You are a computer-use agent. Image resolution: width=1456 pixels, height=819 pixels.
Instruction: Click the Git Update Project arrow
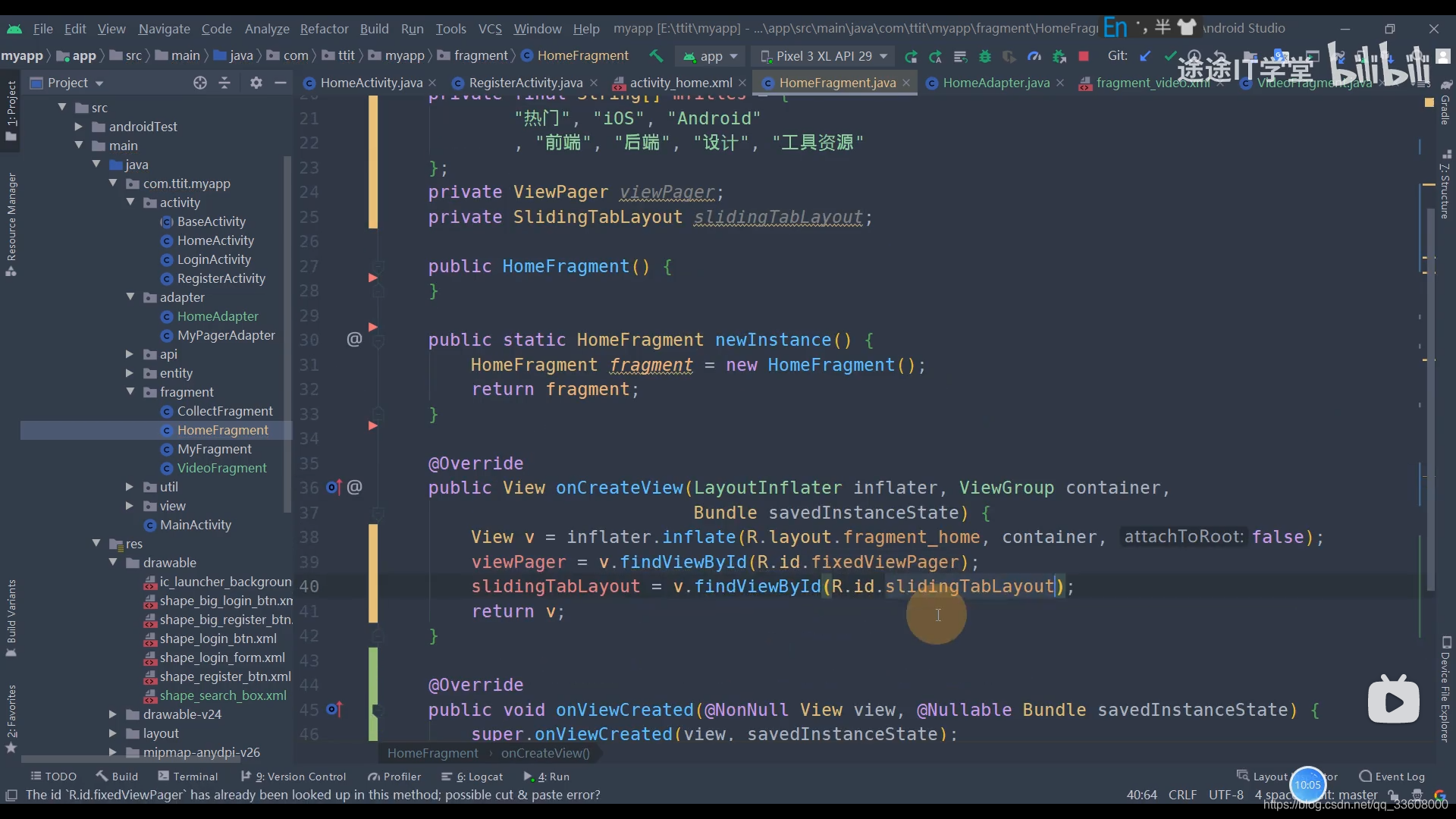(x=1146, y=56)
